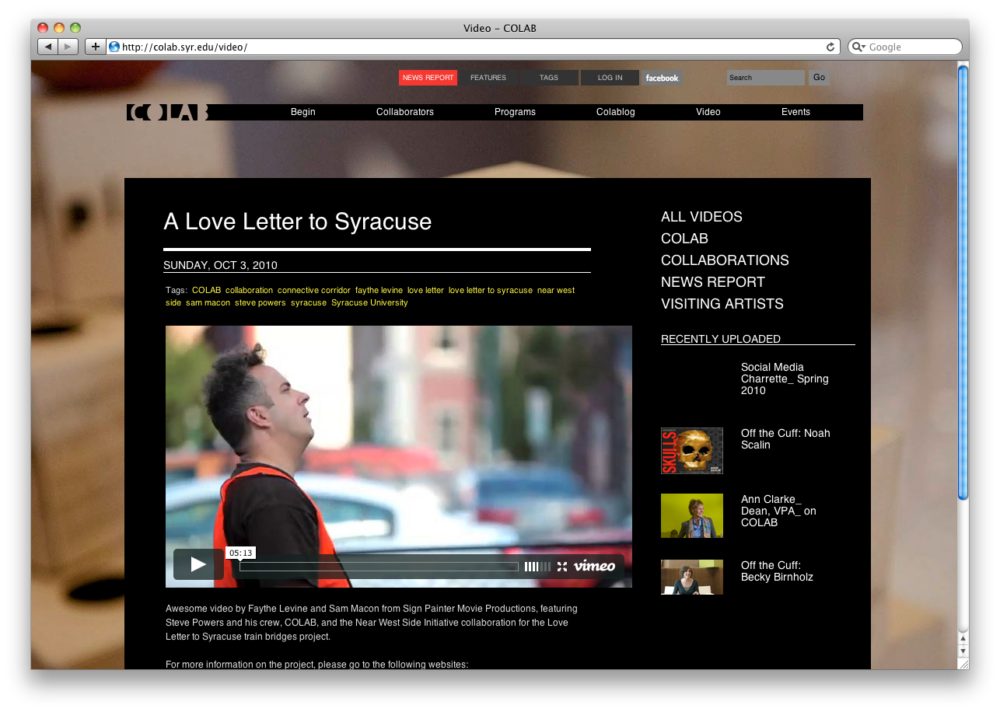The height and width of the screenshot is (712, 1000).
Task: Play the Vimeo video
Action: click(198, 564)
